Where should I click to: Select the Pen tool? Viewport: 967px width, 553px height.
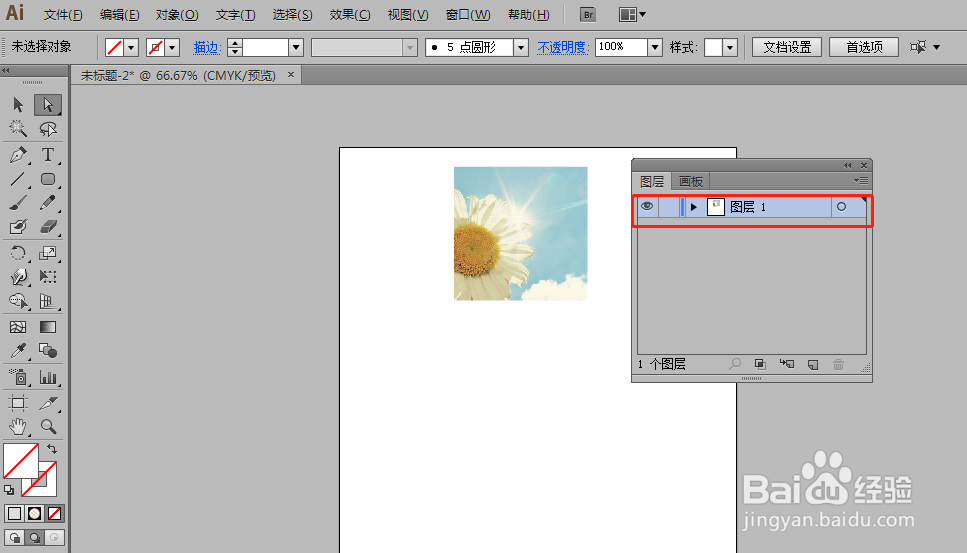tap(18, 155)
